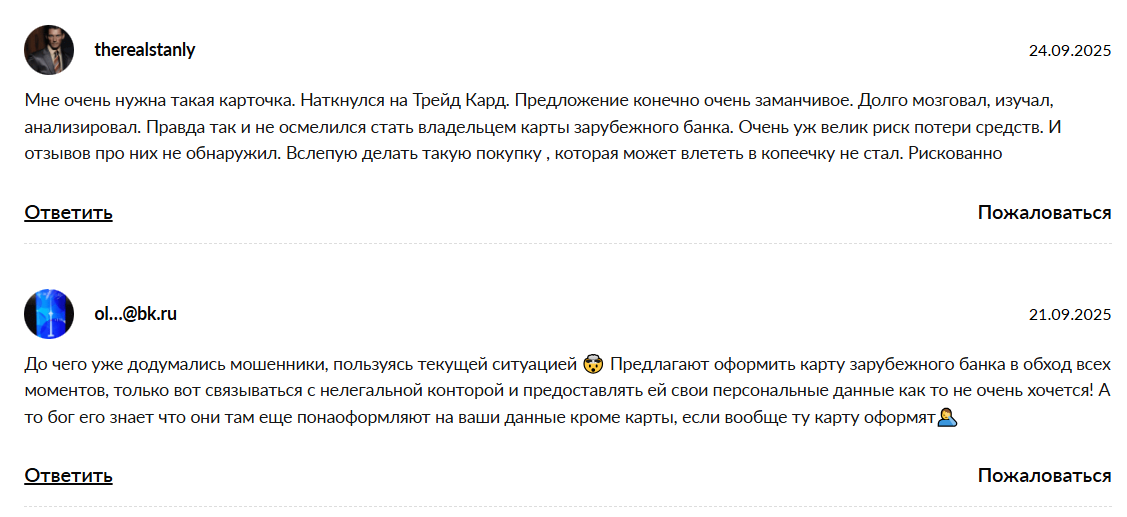Click therealstanly's profile avatar

49,50
